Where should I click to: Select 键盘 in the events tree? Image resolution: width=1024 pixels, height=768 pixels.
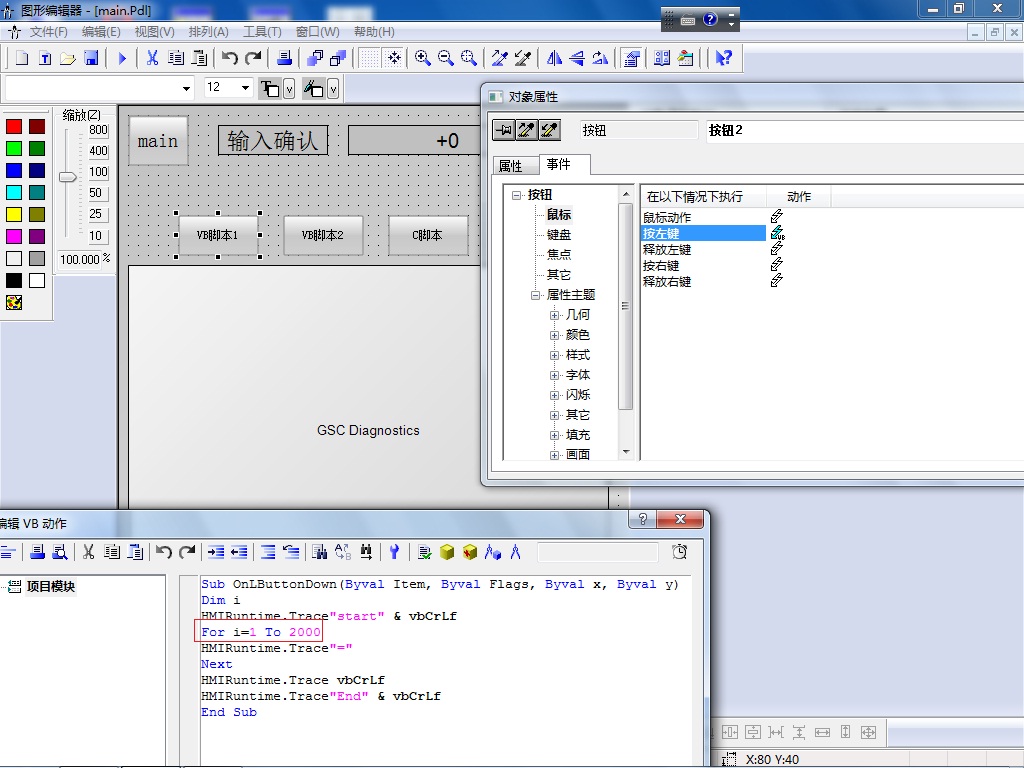tap(559, 234)
